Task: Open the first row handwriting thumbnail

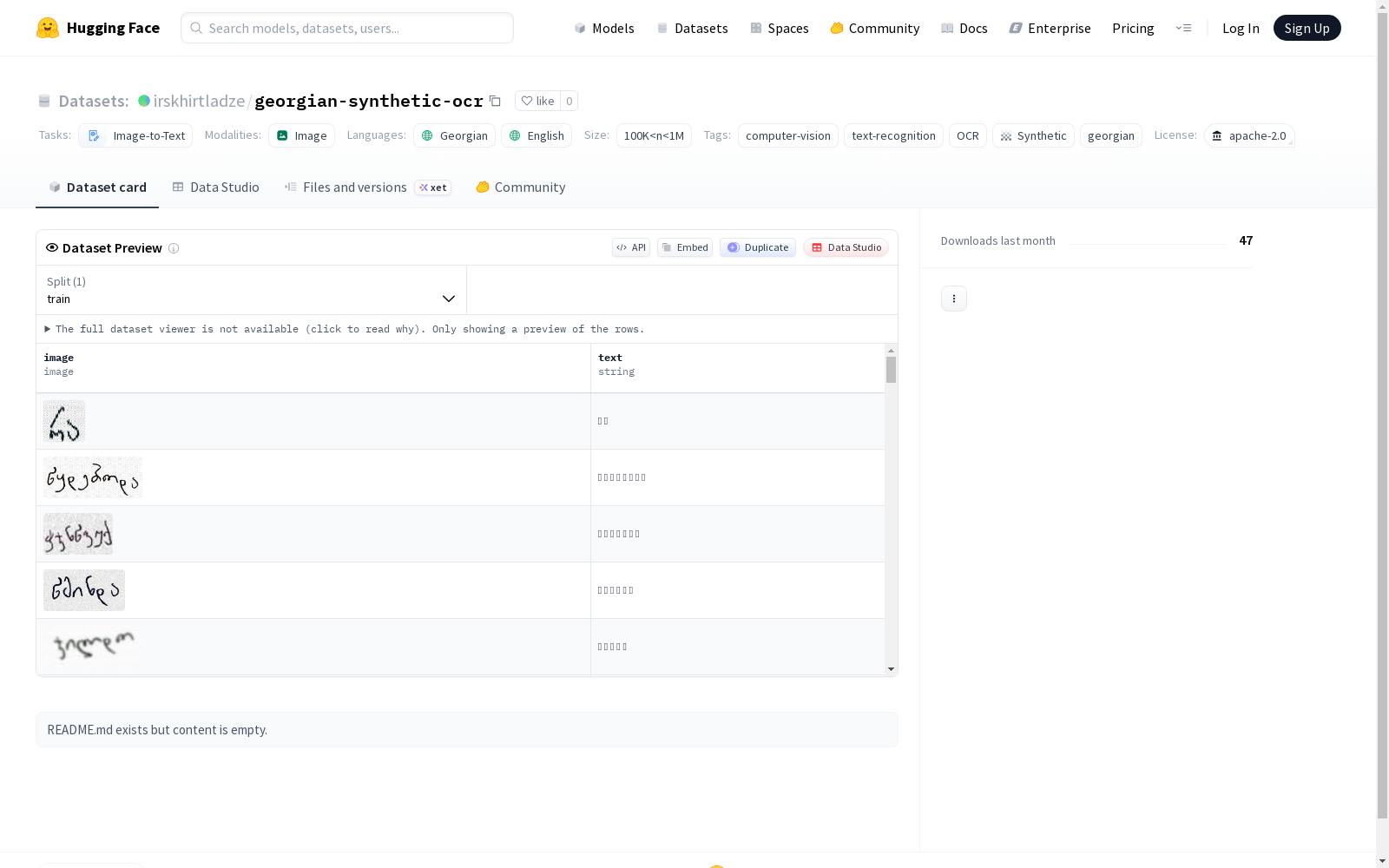Action: tap(64, 421)
